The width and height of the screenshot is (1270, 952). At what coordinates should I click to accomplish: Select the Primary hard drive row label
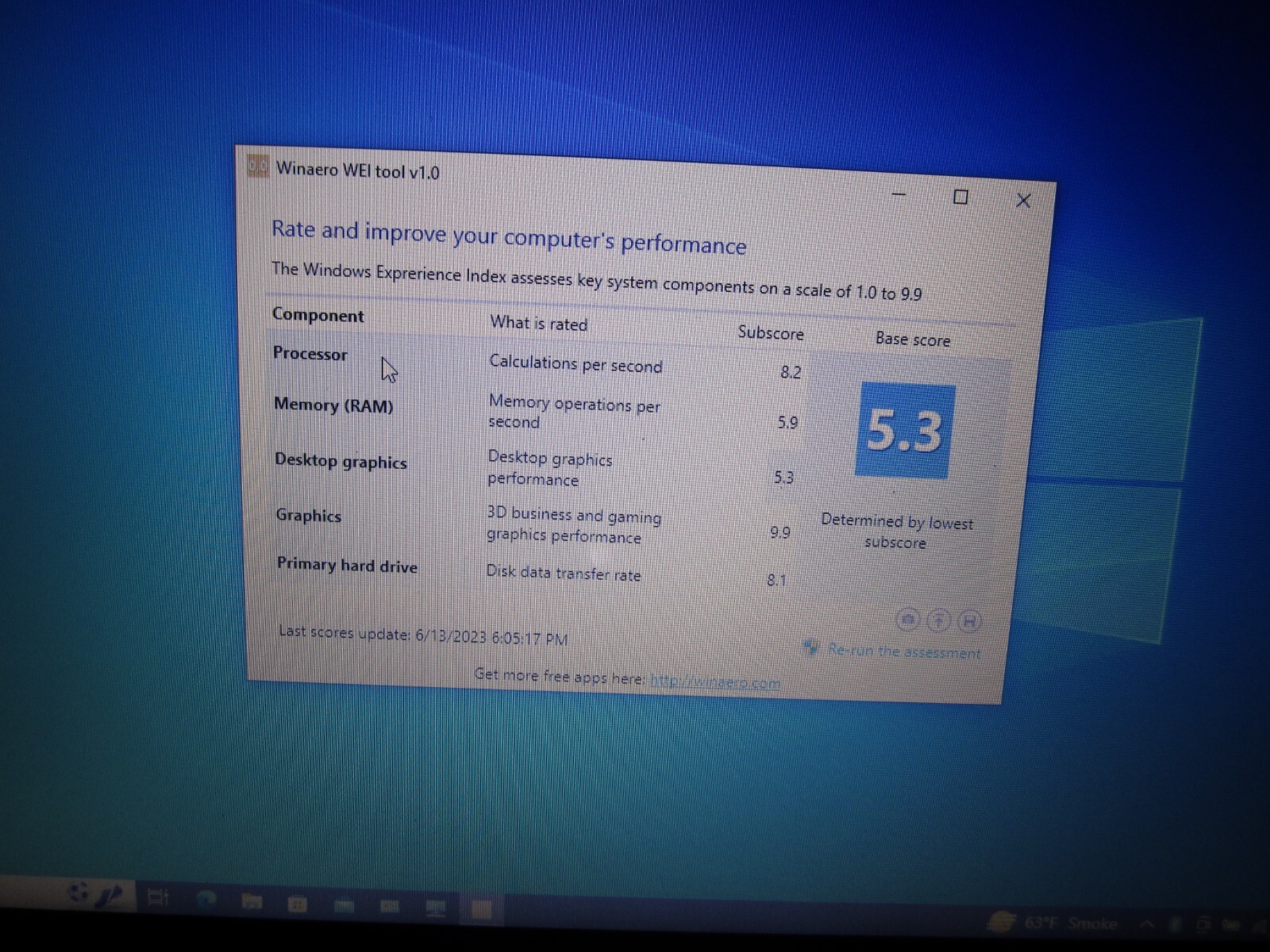[347, 565]
